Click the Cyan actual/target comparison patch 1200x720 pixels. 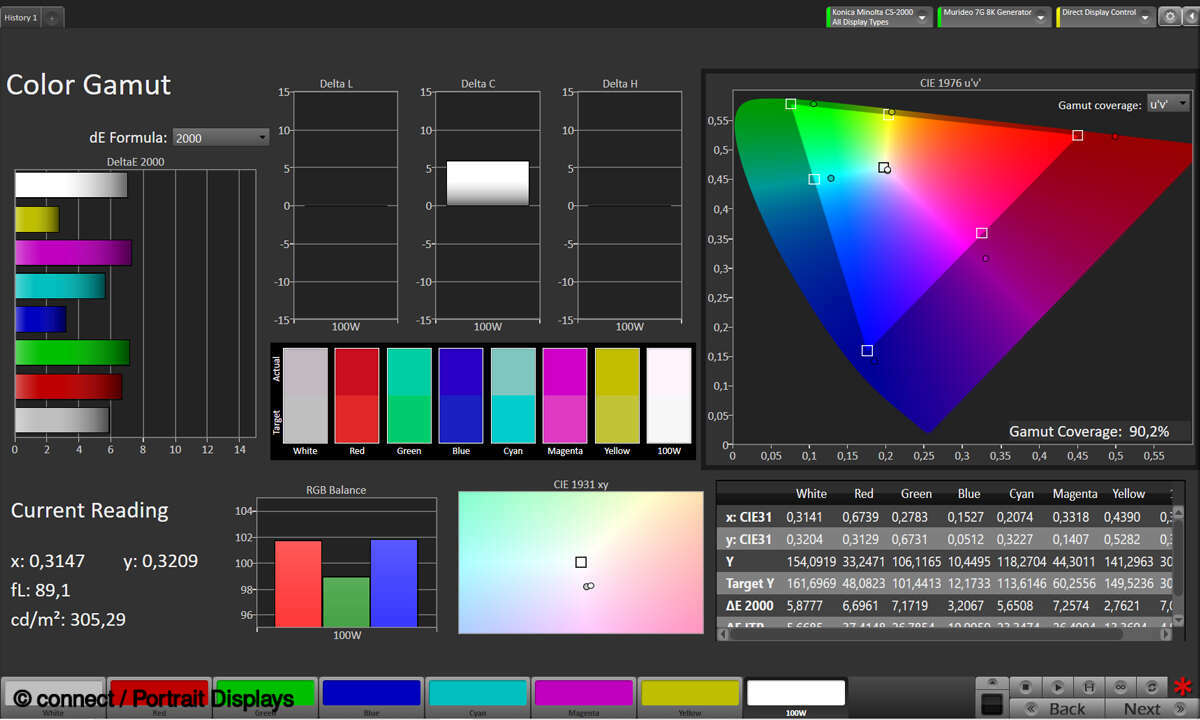[x=513, y=395]
